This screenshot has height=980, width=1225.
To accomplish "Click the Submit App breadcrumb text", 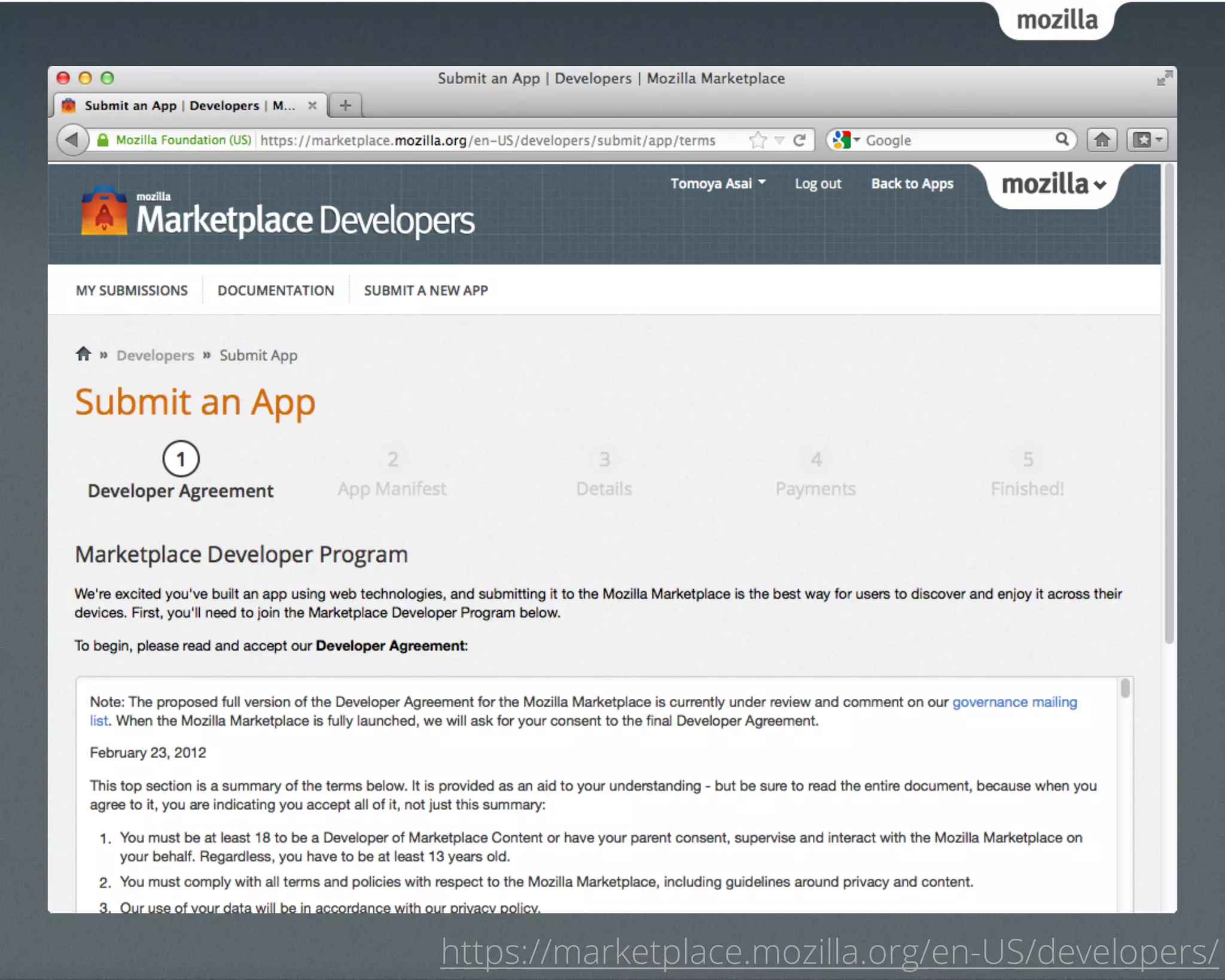I will click(x=258, y=355).
